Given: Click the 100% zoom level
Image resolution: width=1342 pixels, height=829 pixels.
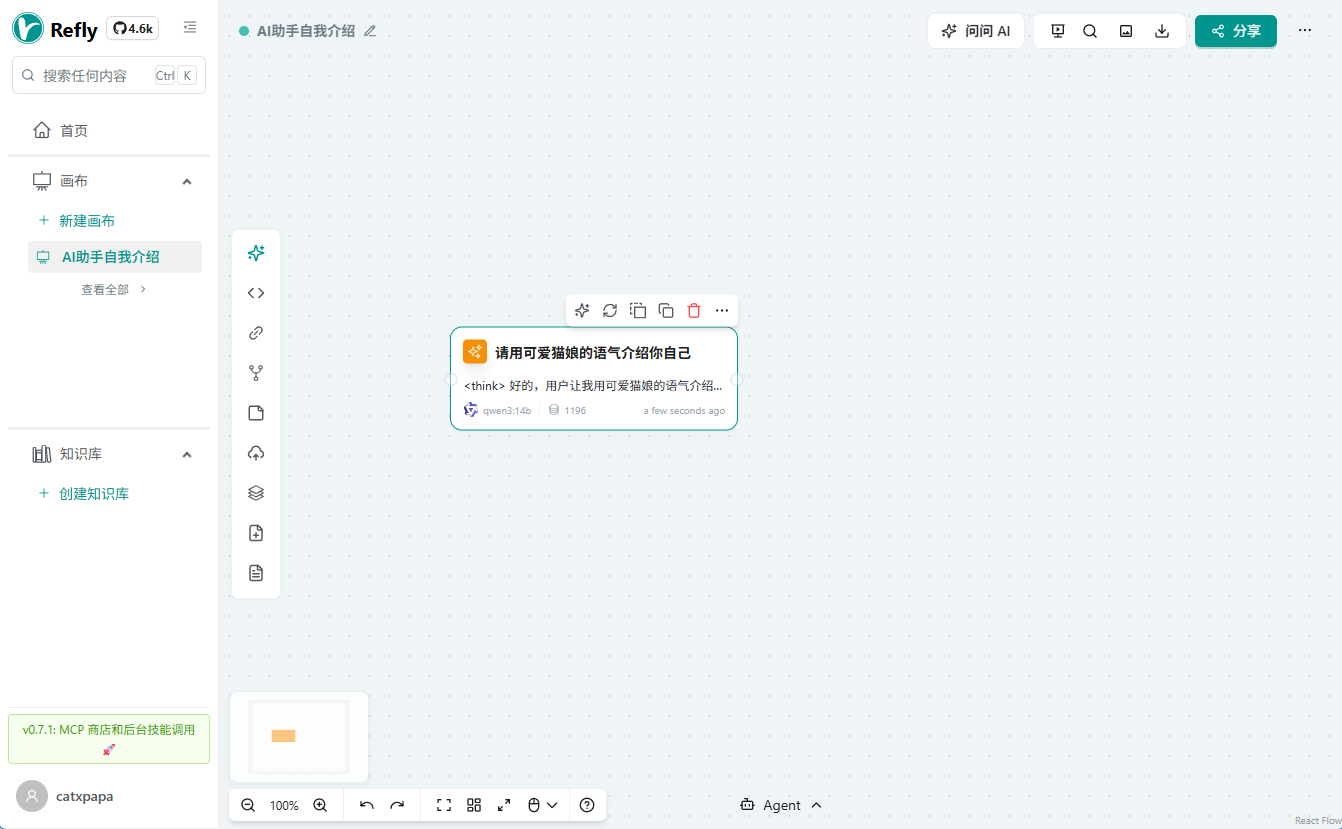Looking at the screenshot, I should (284, 805).
